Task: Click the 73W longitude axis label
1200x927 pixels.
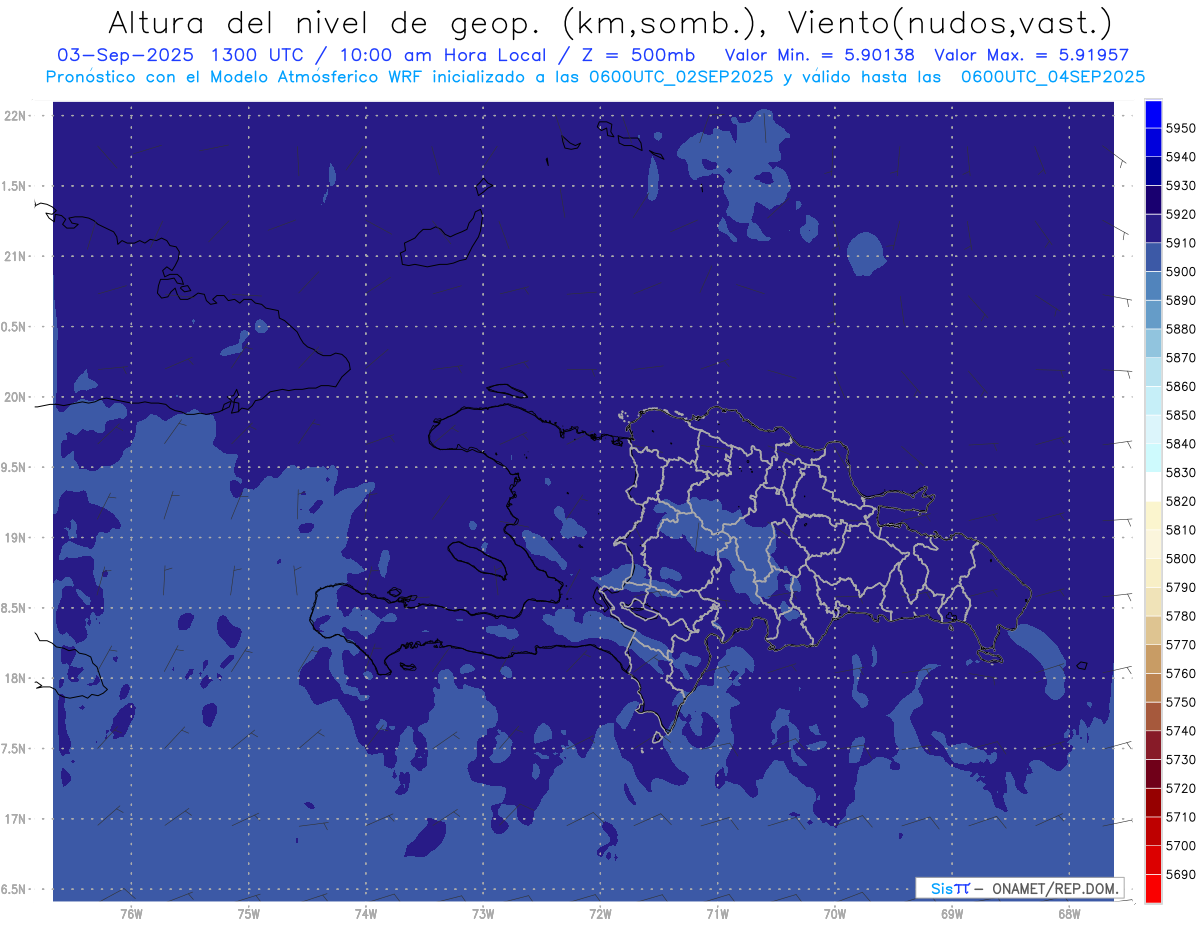Action: pyautogui.click(x=483, y=913)
